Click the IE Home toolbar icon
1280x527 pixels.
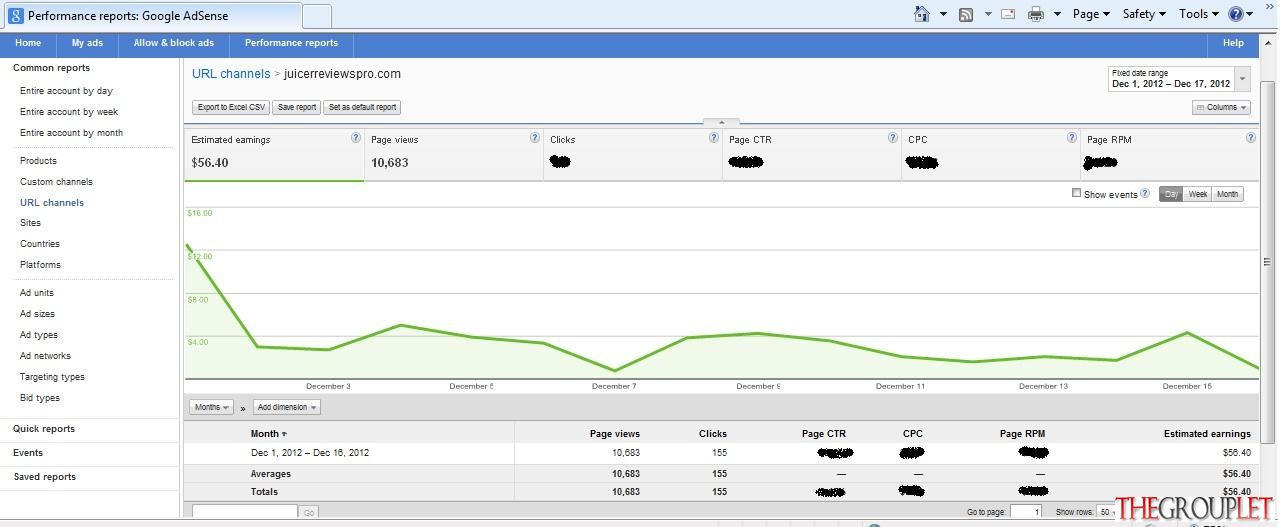pos(922,14)
